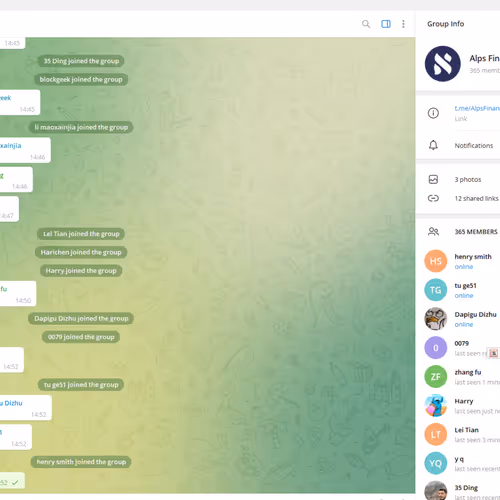This screenshot has width=500, height=500.
Task: Click the info circle icon beside the link
Action: coord(433,113)
